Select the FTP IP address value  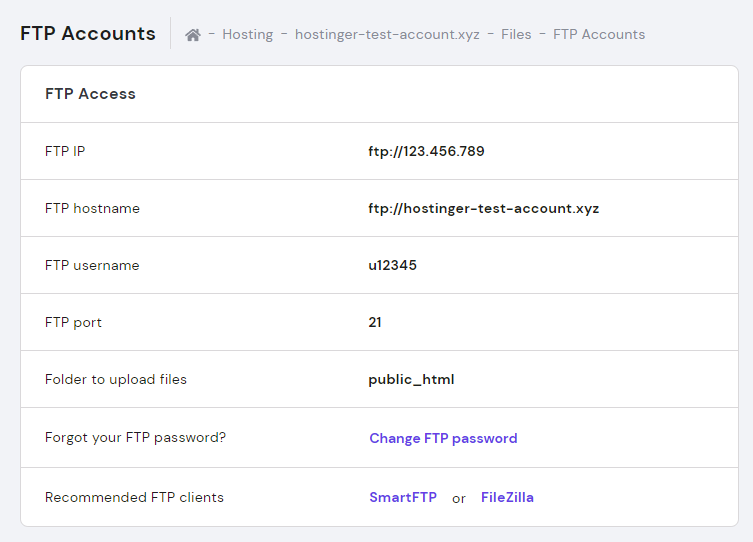(x=426, y=152)
